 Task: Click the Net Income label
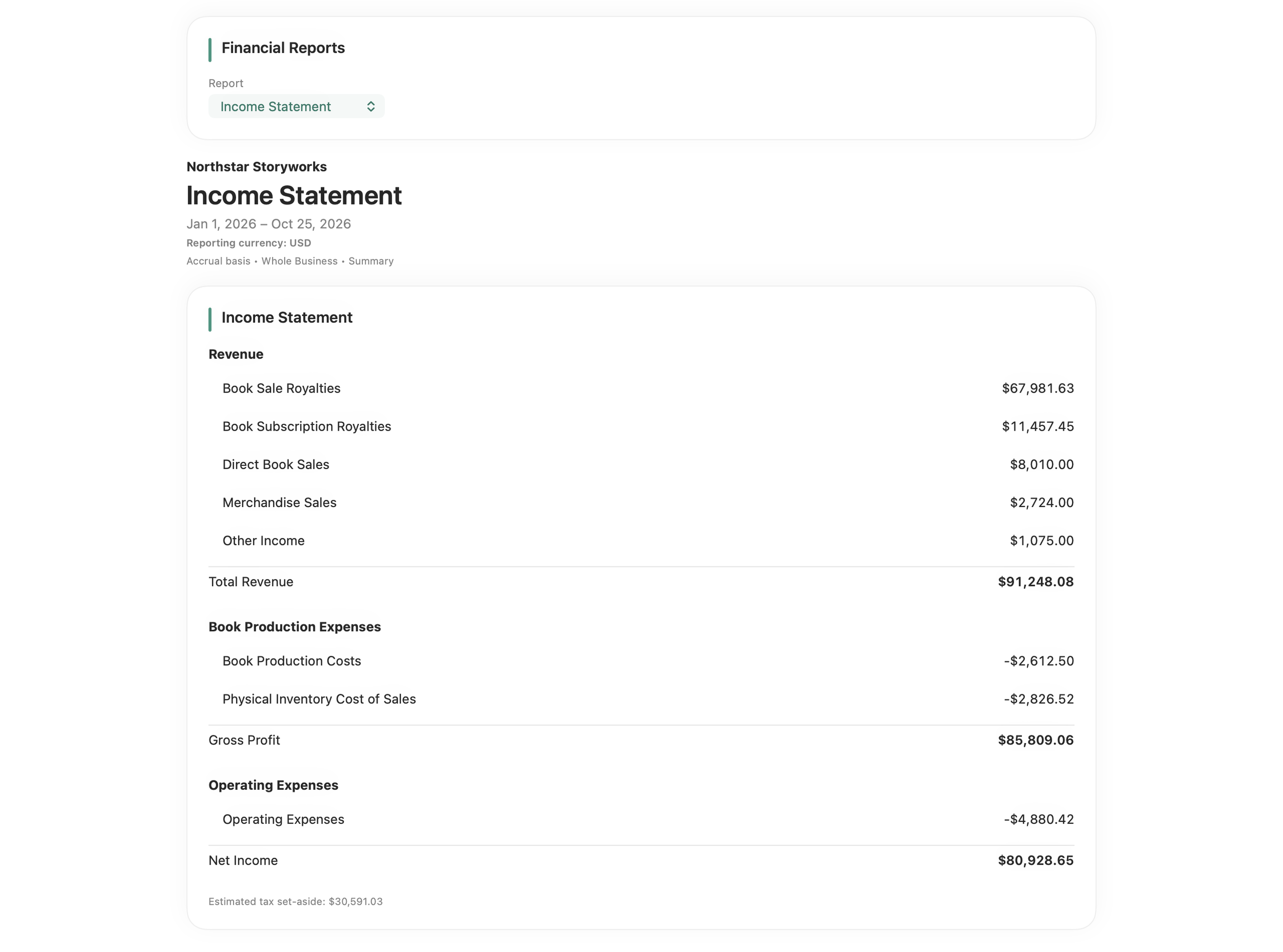[243, 861]
